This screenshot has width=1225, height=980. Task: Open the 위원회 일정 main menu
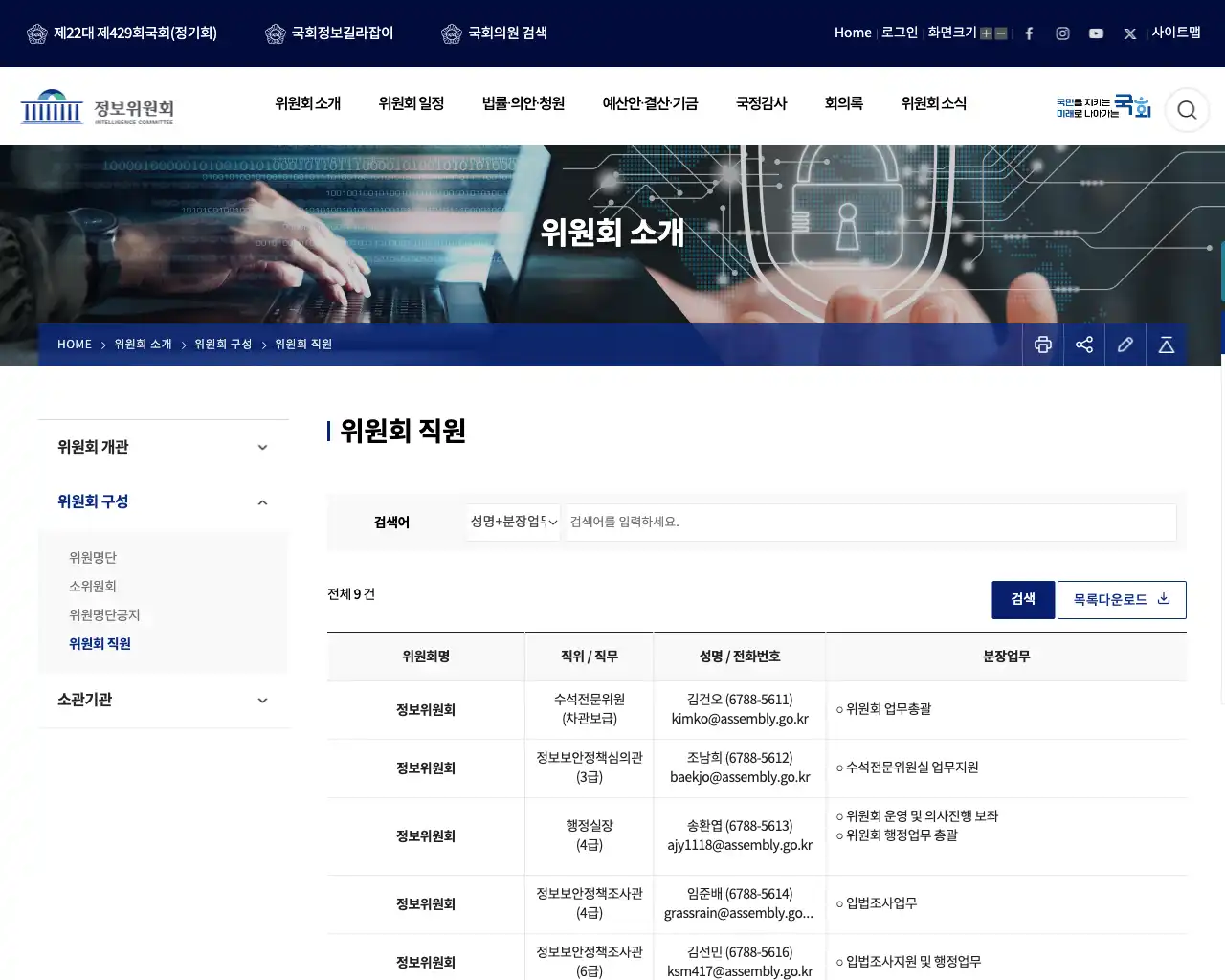click(x=412, y=103)
